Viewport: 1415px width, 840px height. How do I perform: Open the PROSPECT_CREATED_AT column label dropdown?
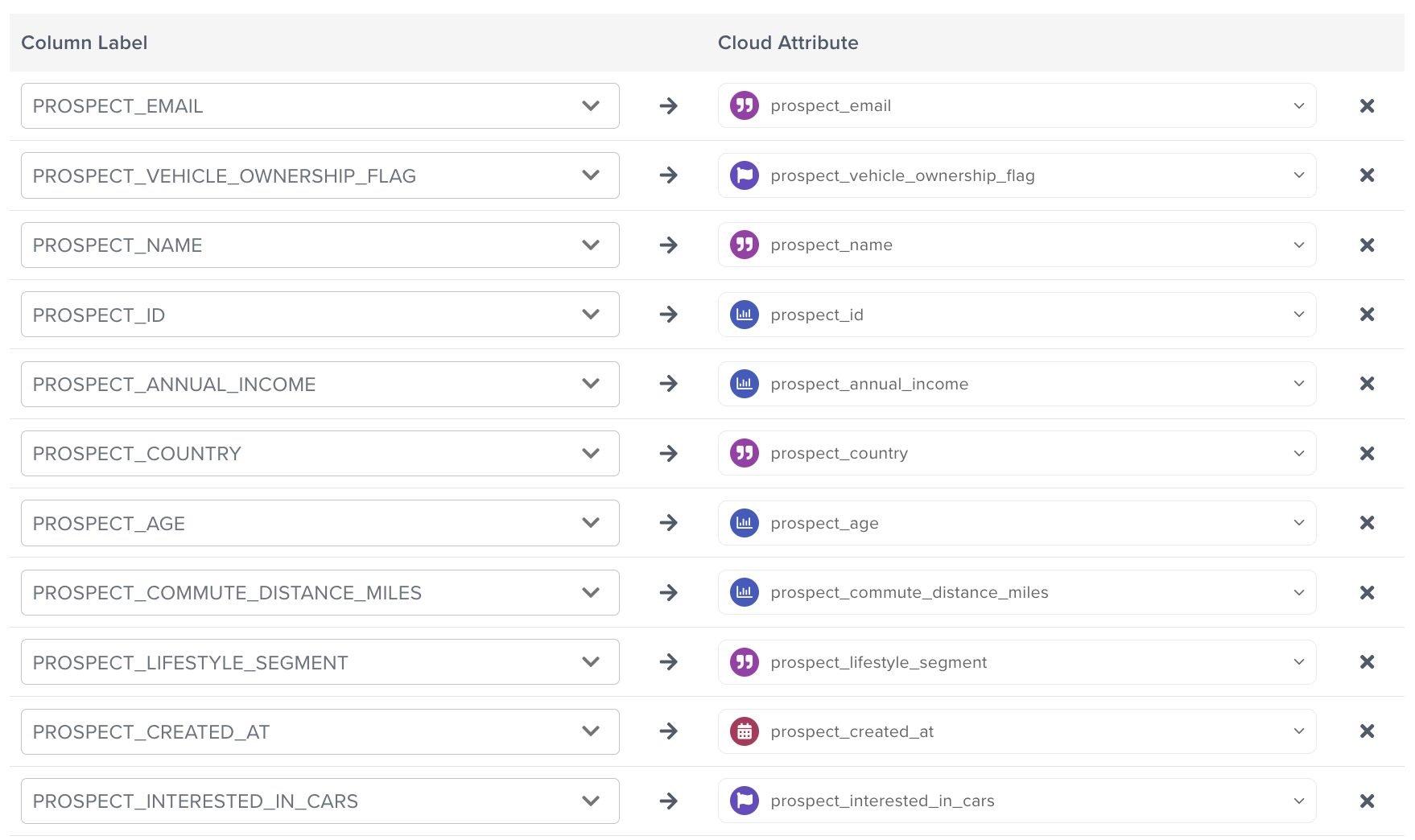click(x=320, y=732)
